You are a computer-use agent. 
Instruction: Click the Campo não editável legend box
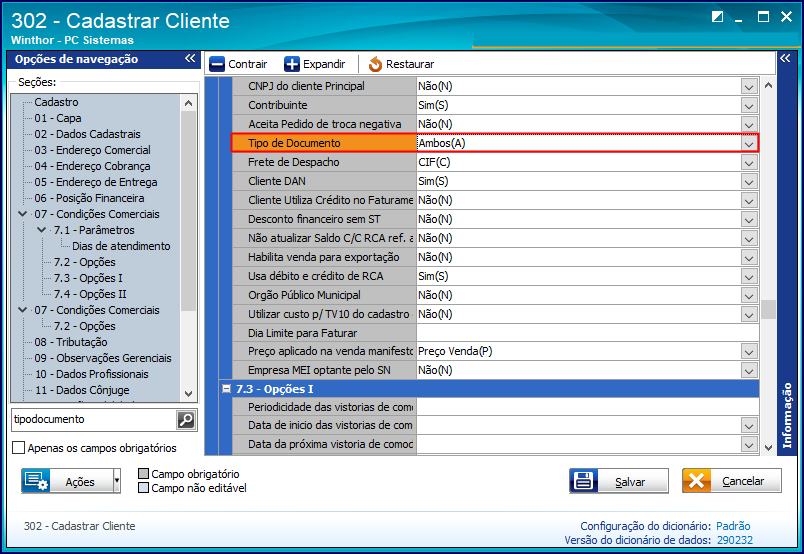(144, 487)
